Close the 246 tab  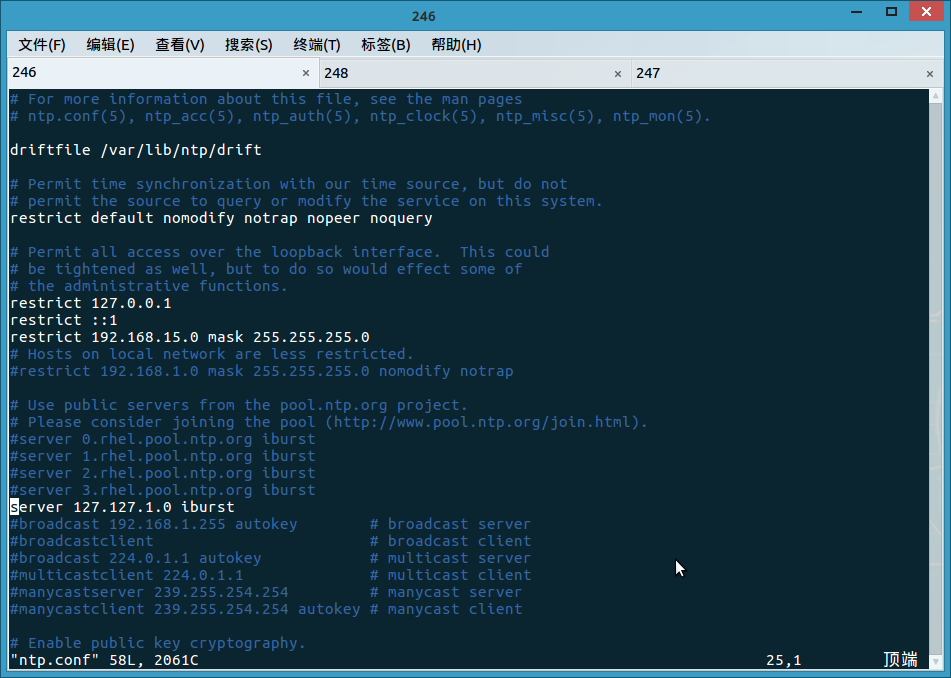(306, 73)
